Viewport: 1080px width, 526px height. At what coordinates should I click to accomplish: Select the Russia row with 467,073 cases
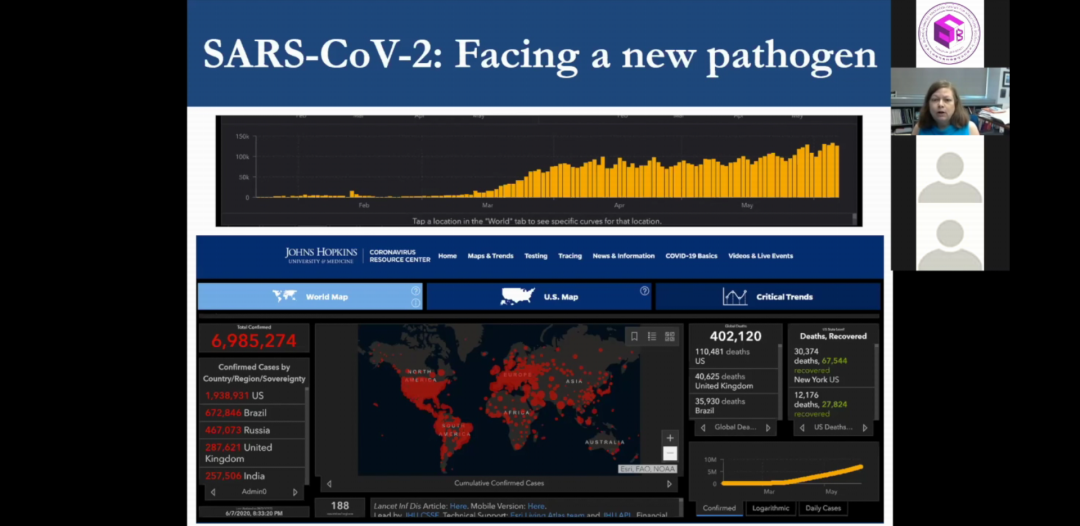coord(252,430)
